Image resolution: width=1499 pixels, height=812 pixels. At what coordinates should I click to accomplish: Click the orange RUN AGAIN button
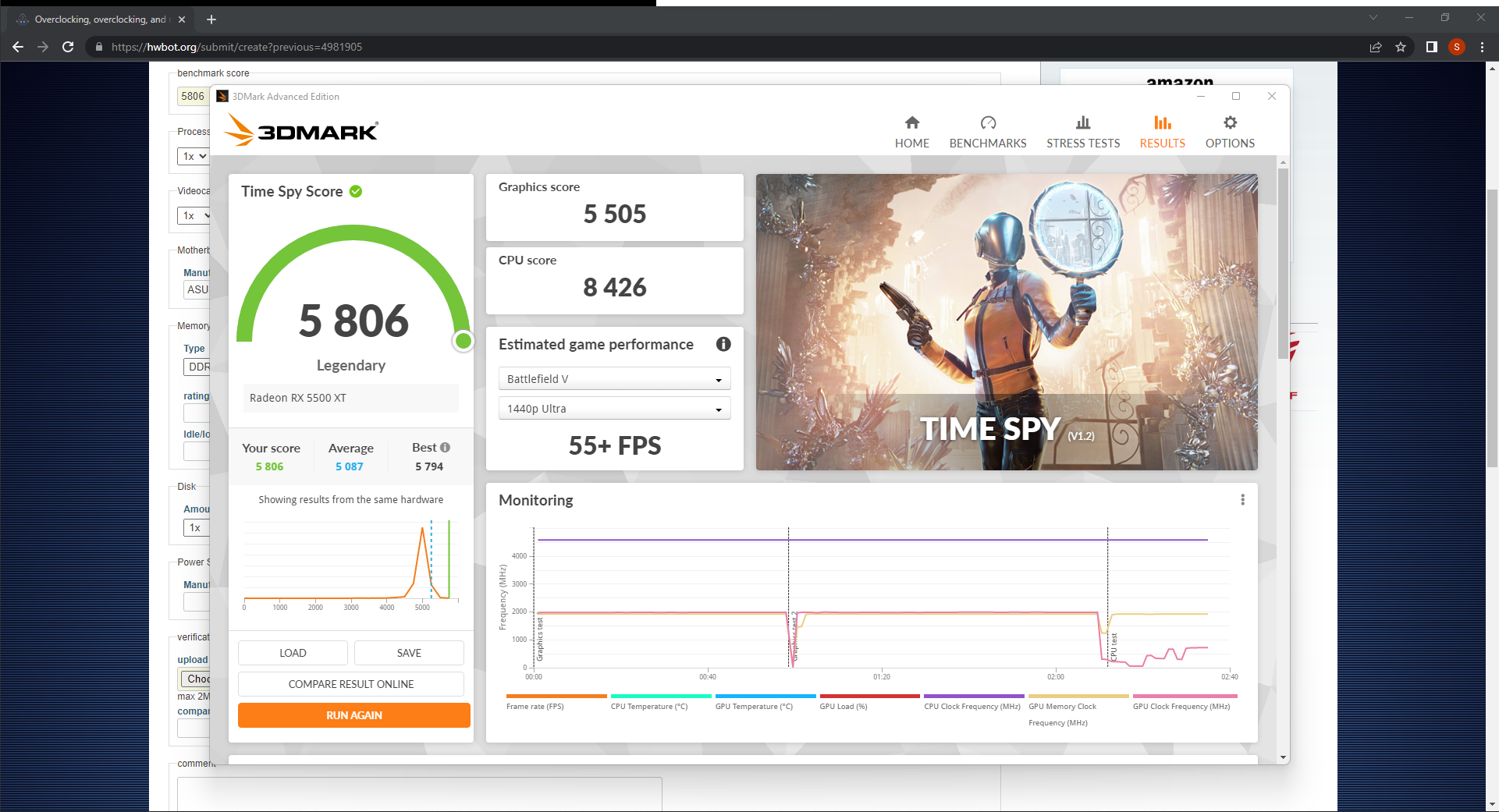(x=353, y=715)
